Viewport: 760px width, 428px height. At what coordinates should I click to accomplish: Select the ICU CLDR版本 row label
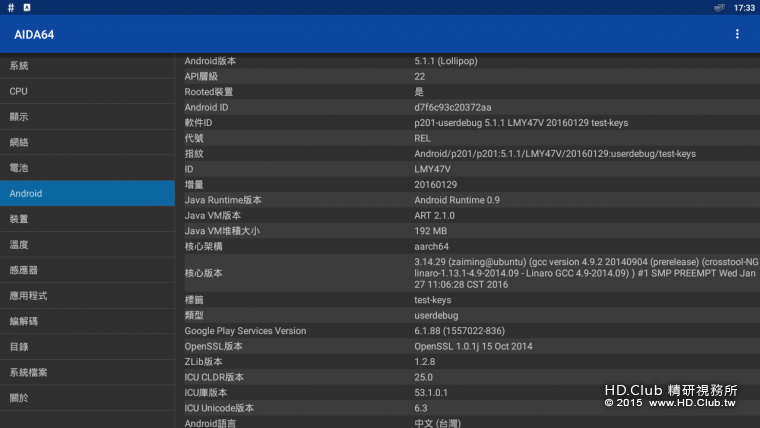point(214,378)
